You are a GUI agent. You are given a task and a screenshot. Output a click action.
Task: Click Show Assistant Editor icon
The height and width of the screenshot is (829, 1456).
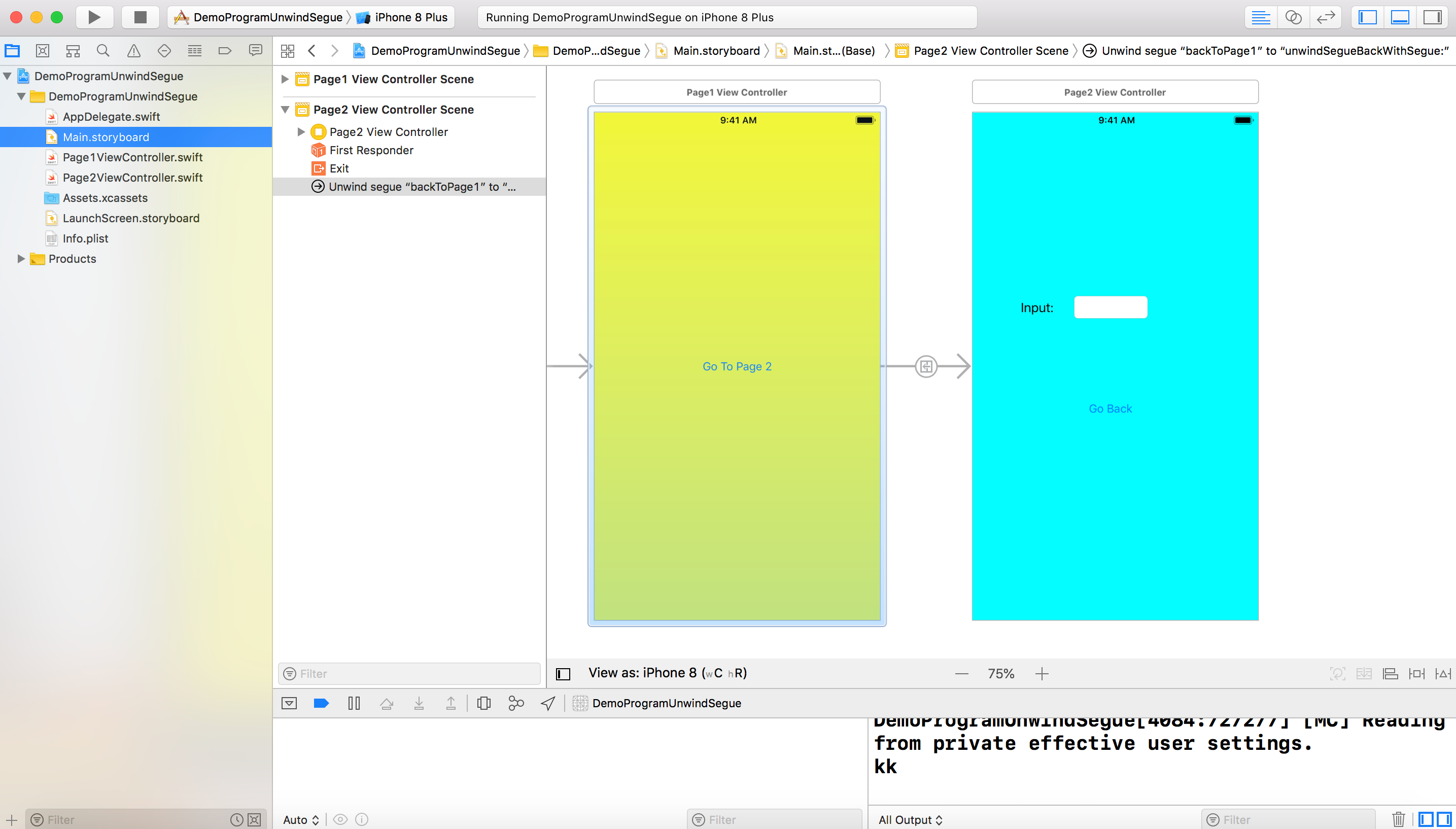(x=1293, y=17)
